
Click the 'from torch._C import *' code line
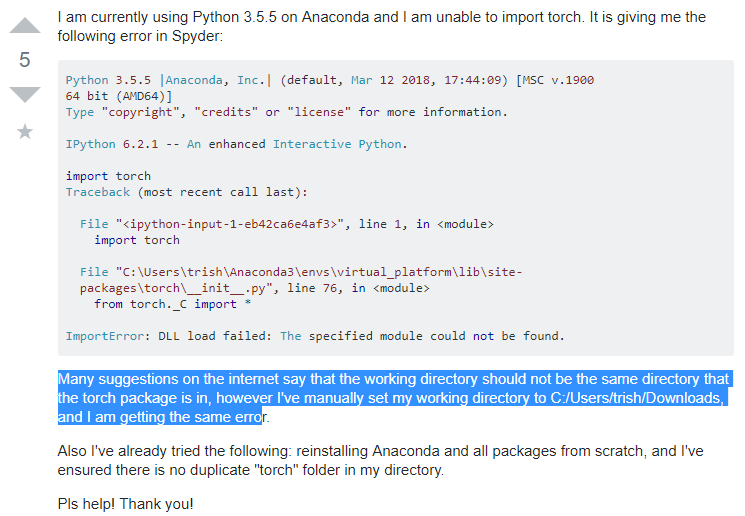(x=165, y=304)
